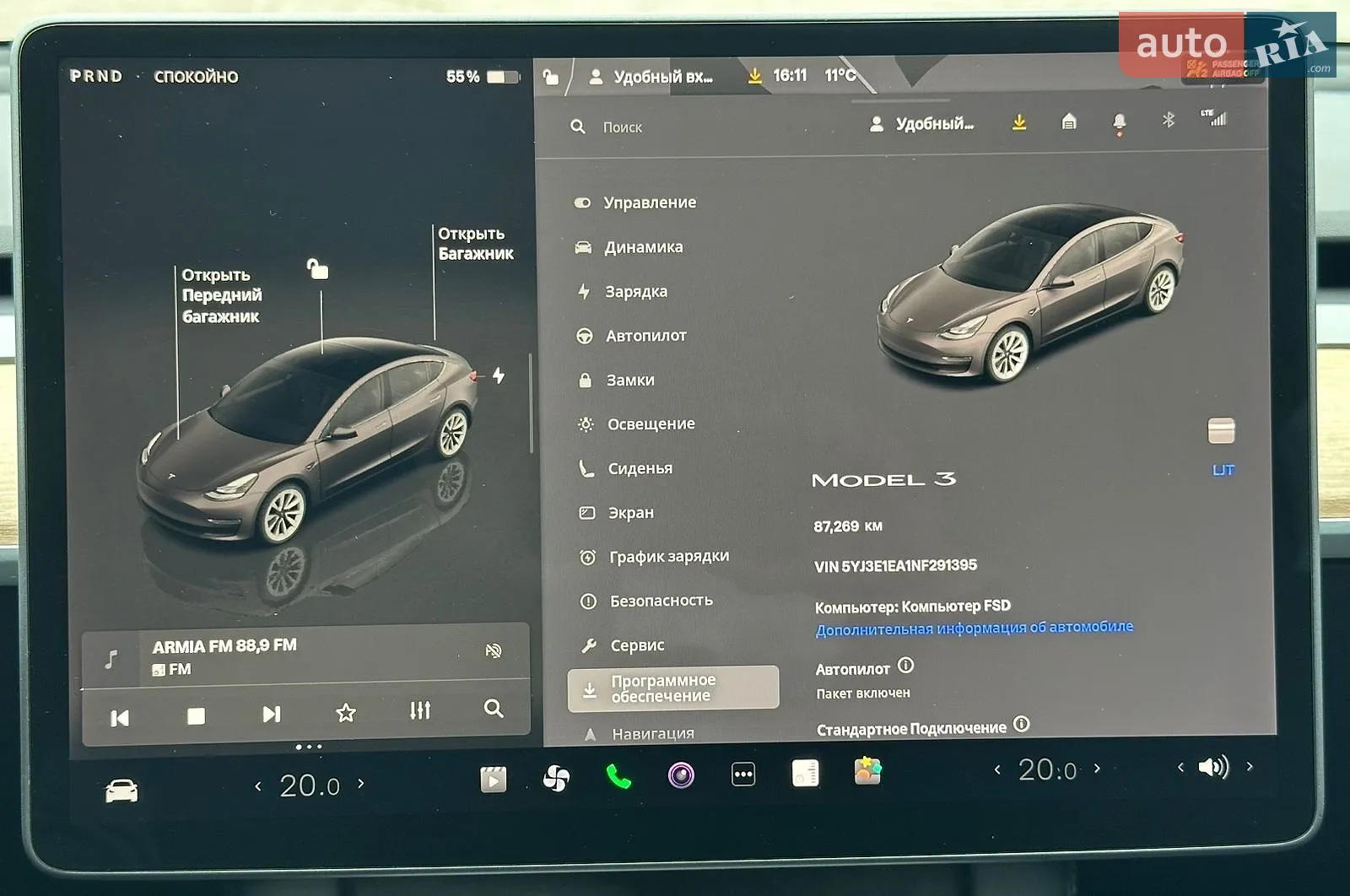Open Bluetooth settings icon

[x=1168, y=120]
